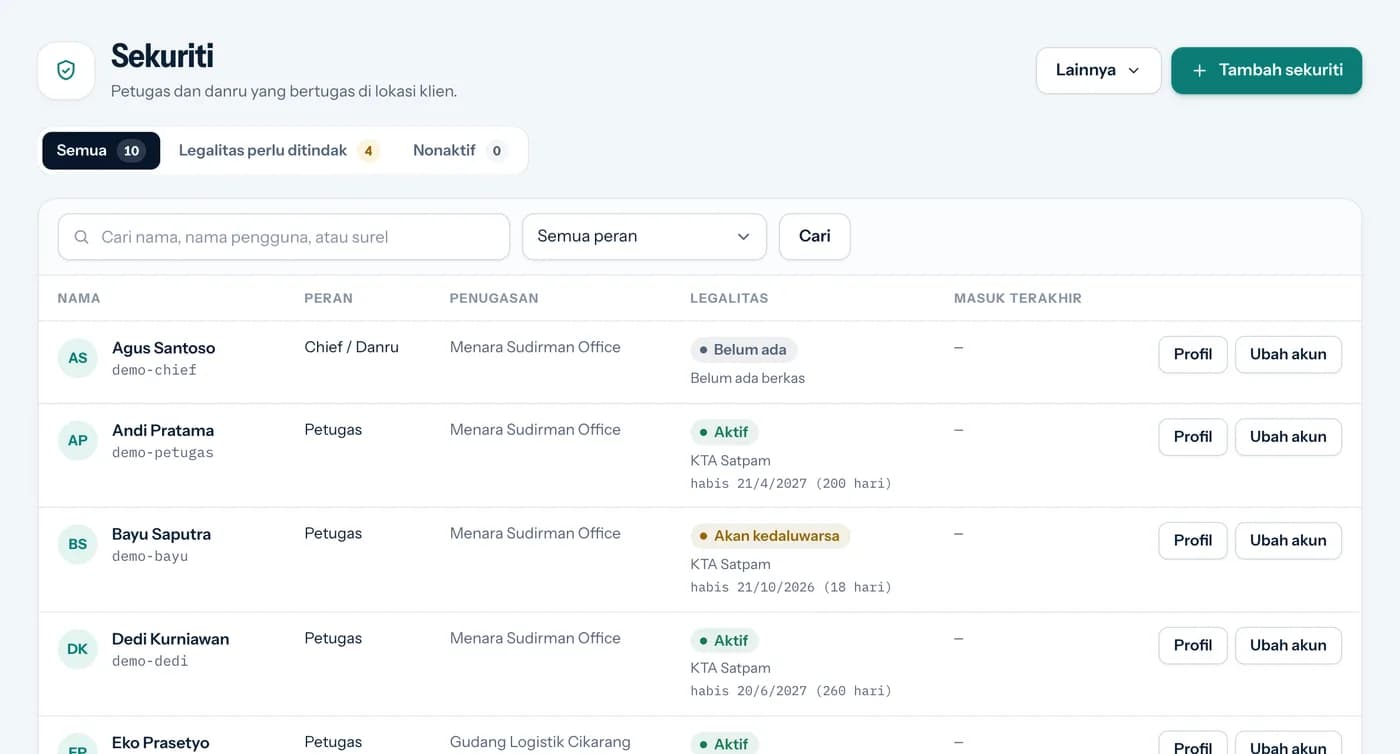Viewport: 1400px width, 754px height.
Task: Switch to the Semua tab
Action: (101, 150)
